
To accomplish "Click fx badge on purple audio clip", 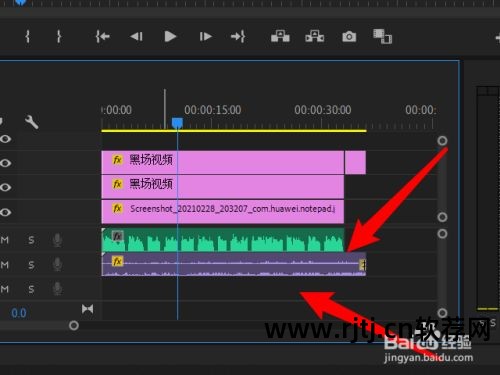I will 117,261.
